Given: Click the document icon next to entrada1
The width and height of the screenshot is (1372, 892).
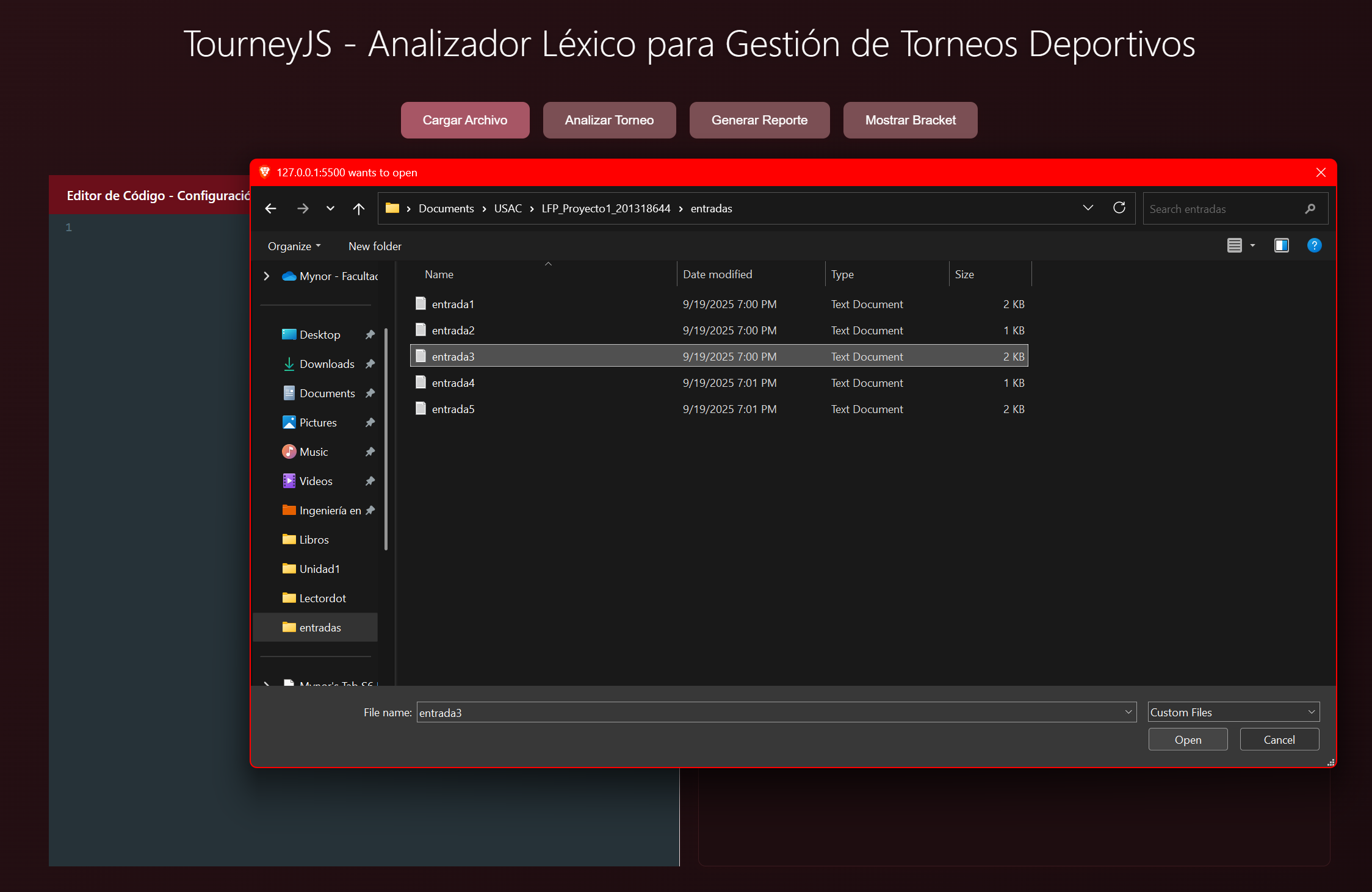Looking at the screenshot, I should point(420,303).
